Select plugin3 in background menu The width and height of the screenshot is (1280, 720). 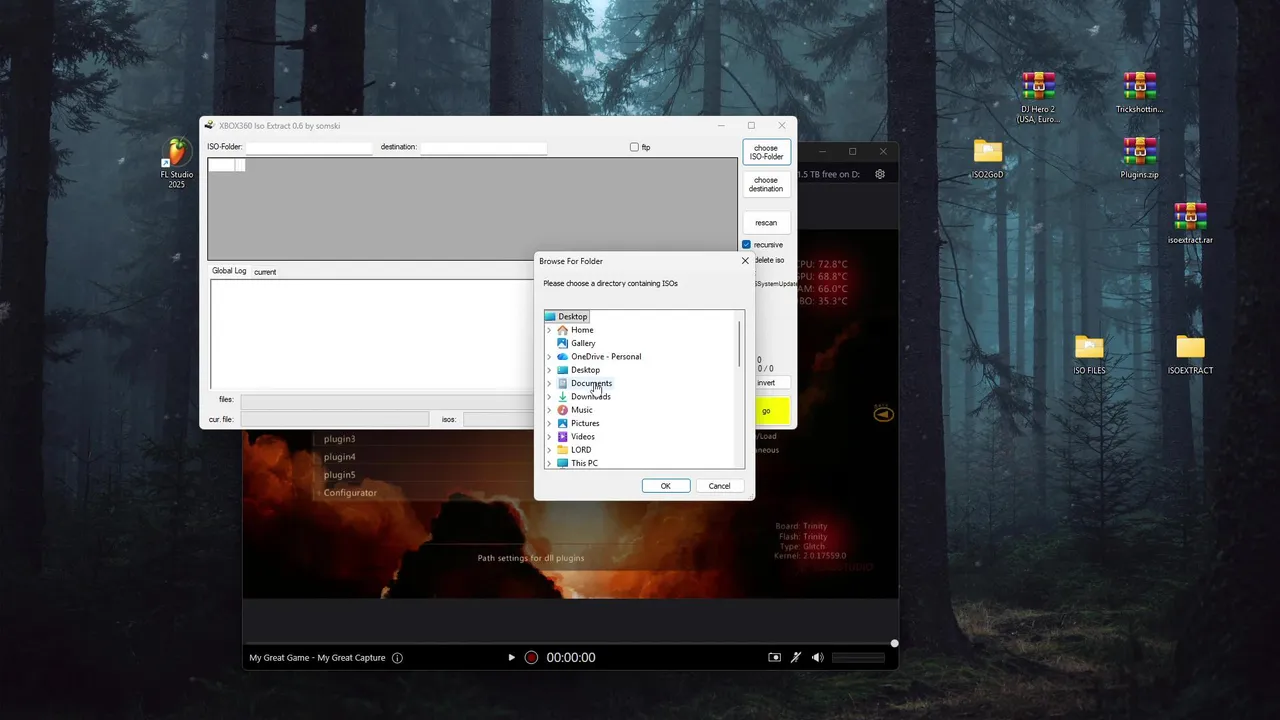[339, 439]
